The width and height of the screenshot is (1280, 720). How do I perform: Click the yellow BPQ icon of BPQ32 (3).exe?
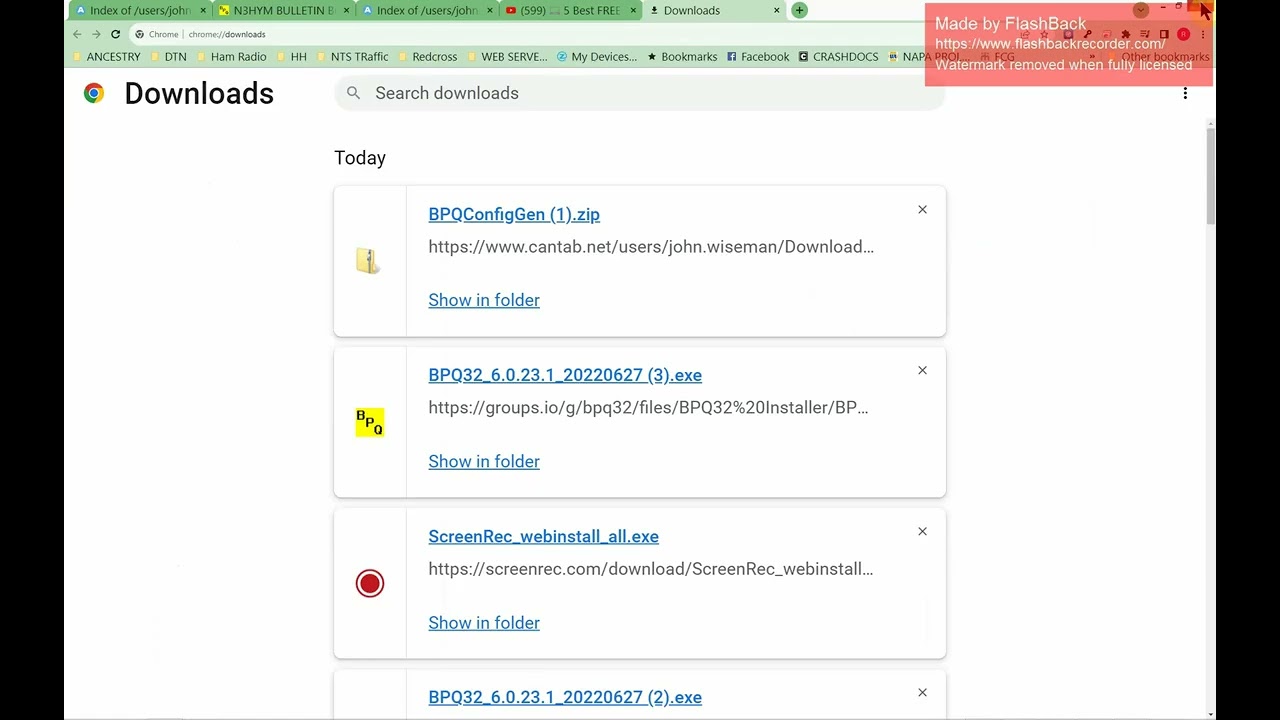tap(370, 423)
